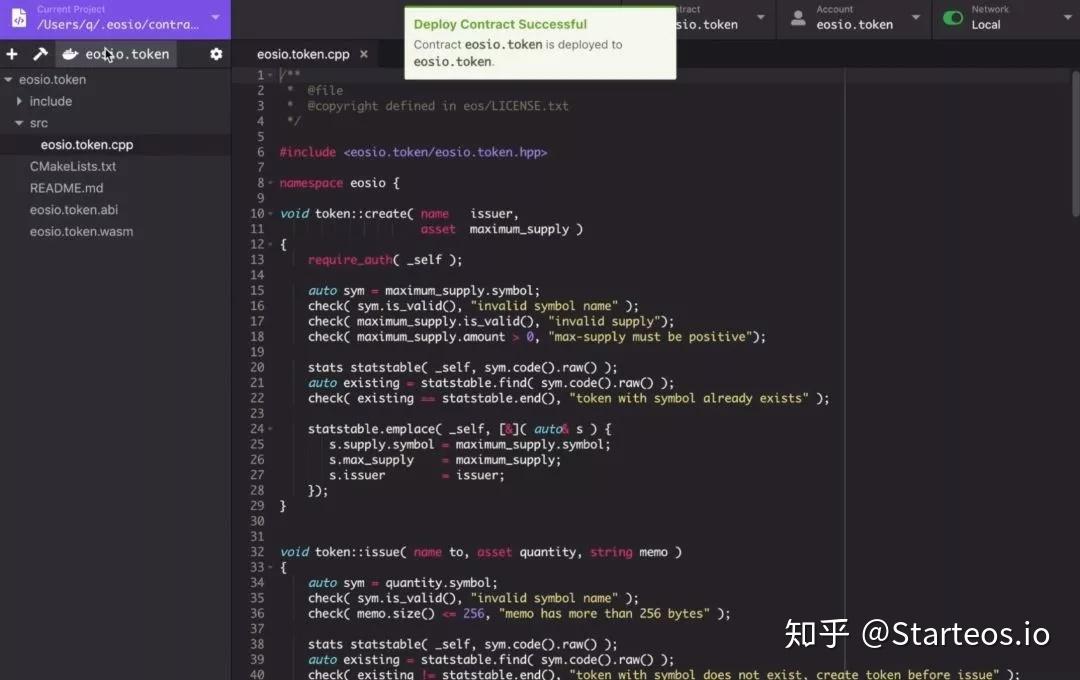Select the eosio.token toolbar tab
Screen dimensions: 1080x680
[130, 54]
